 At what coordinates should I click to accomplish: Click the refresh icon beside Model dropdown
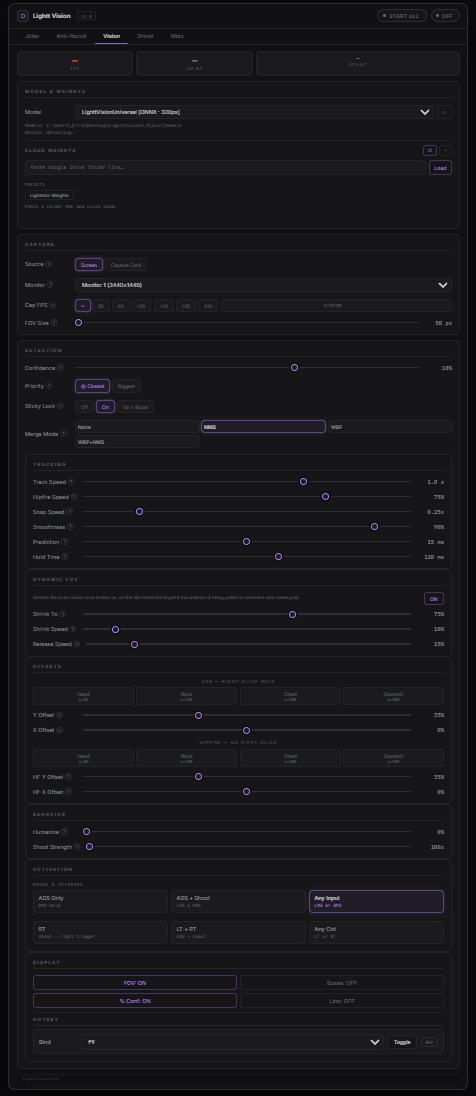point(444,112)
